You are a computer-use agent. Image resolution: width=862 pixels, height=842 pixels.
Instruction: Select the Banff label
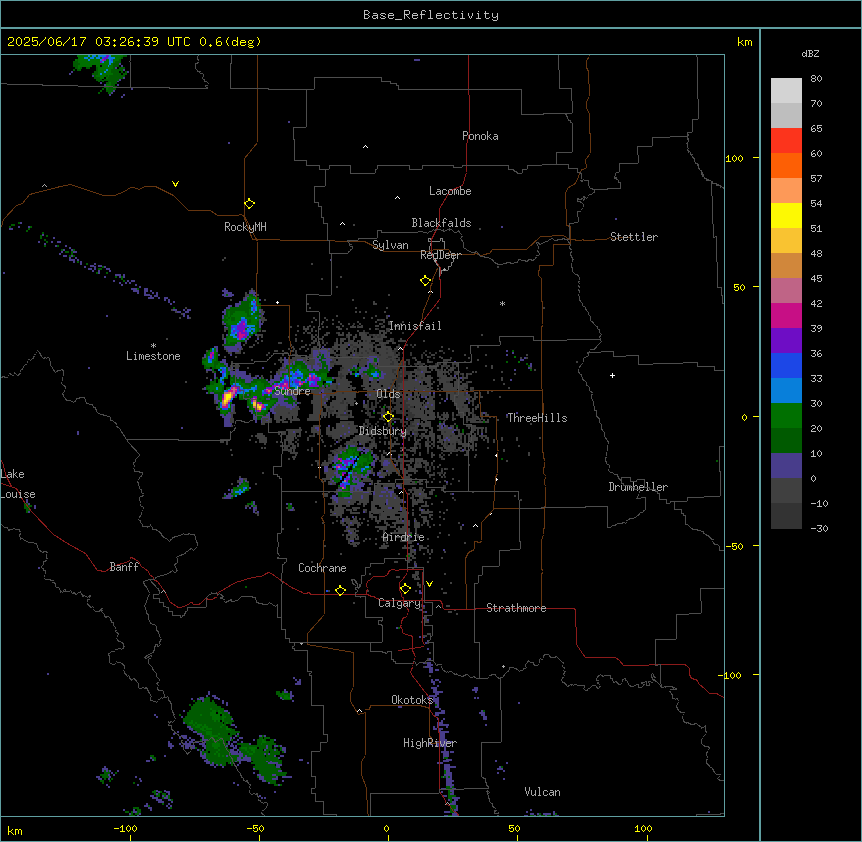coord(124,567)
